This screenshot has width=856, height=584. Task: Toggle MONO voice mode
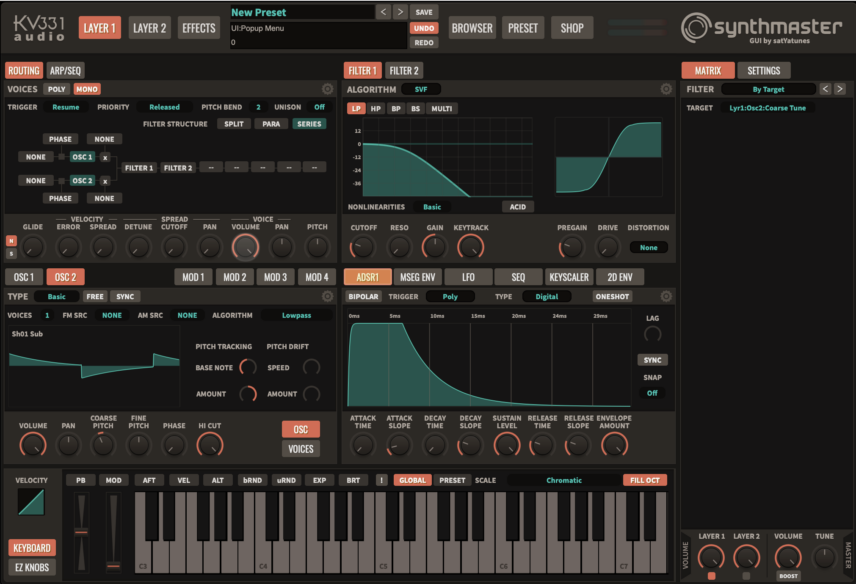pos(87,89)
